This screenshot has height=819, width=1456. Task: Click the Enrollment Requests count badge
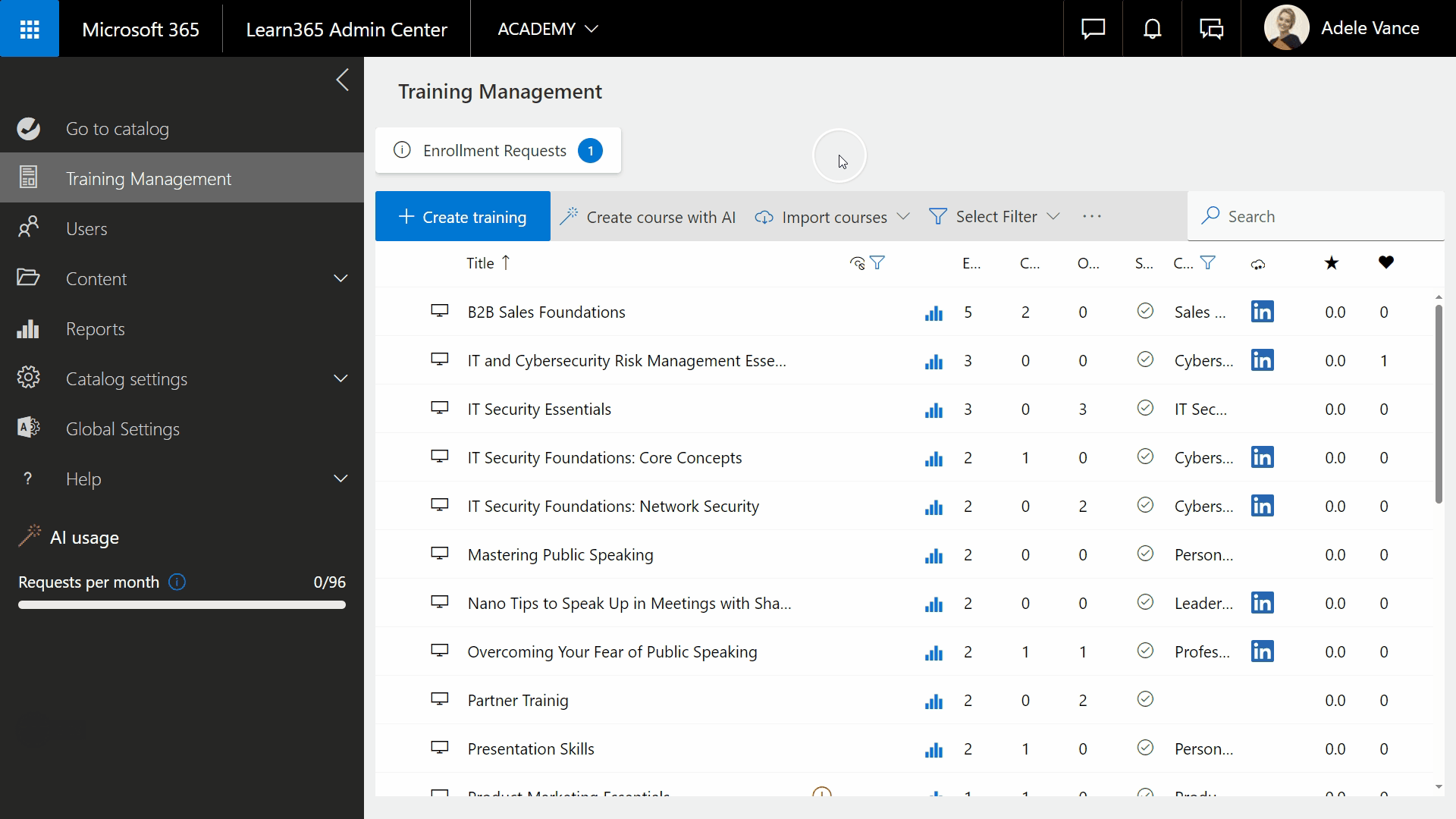[590, 150]
